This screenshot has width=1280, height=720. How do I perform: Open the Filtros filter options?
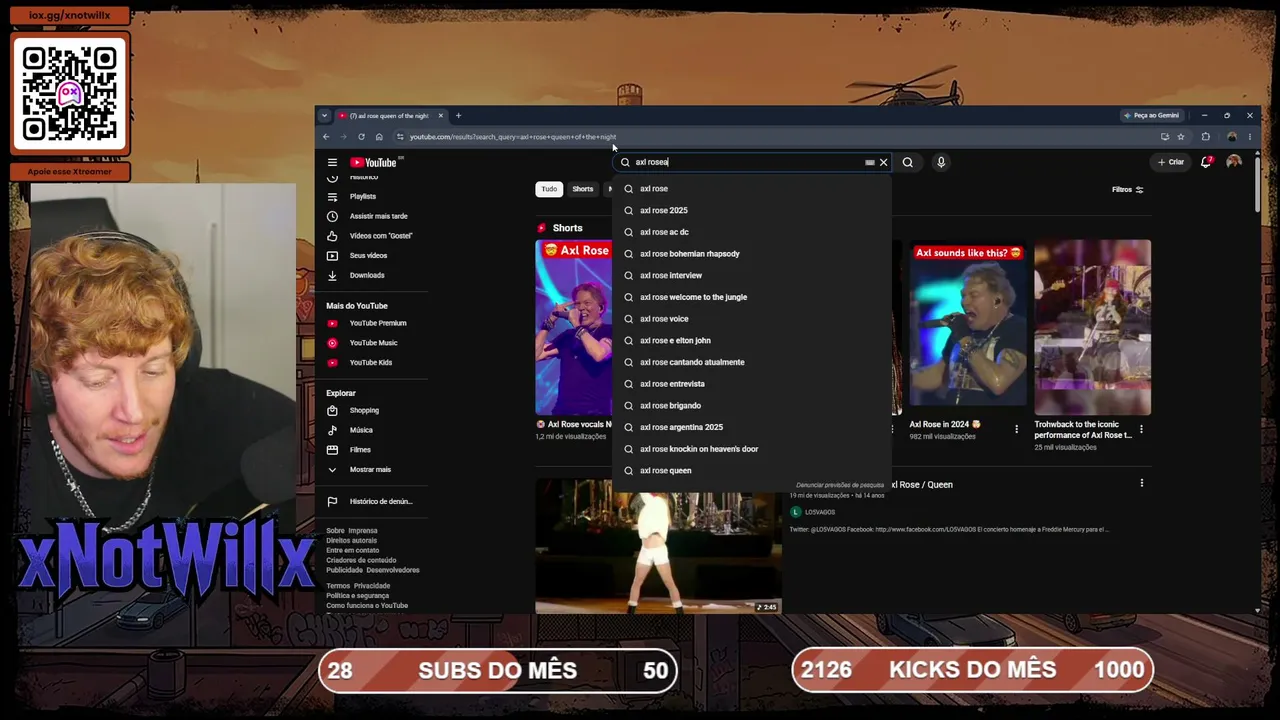pyautogui.click(x=1128, y=189)
